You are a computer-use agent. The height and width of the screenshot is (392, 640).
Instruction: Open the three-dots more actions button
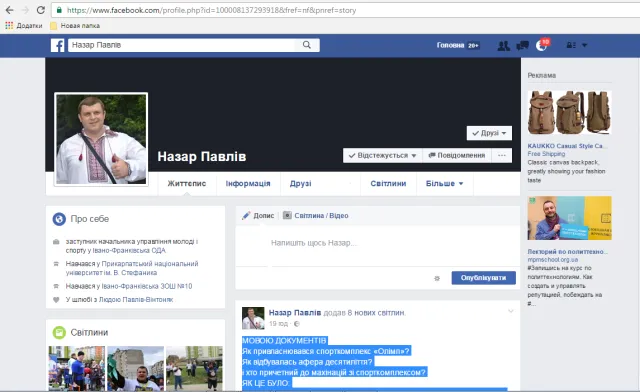click(x=502, y=156)
